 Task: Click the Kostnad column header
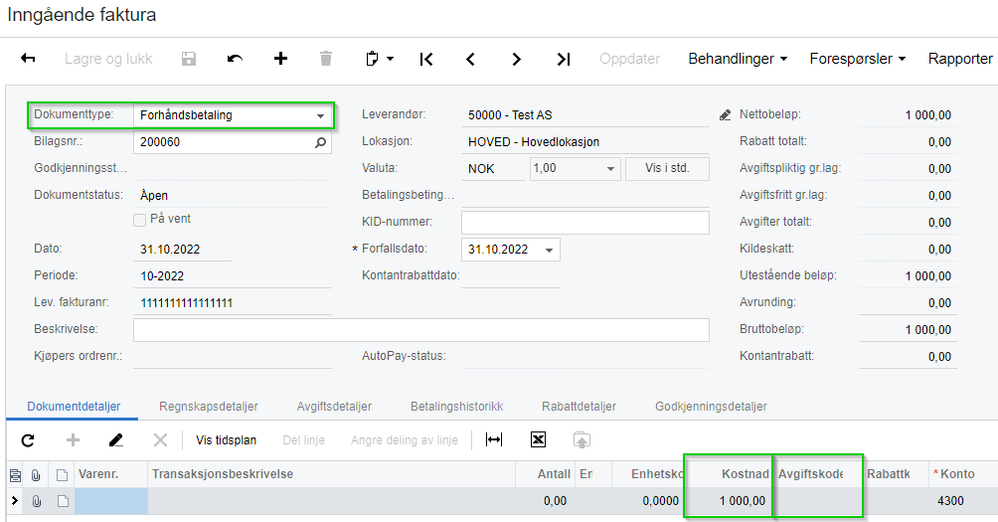(x=728, y=474)
